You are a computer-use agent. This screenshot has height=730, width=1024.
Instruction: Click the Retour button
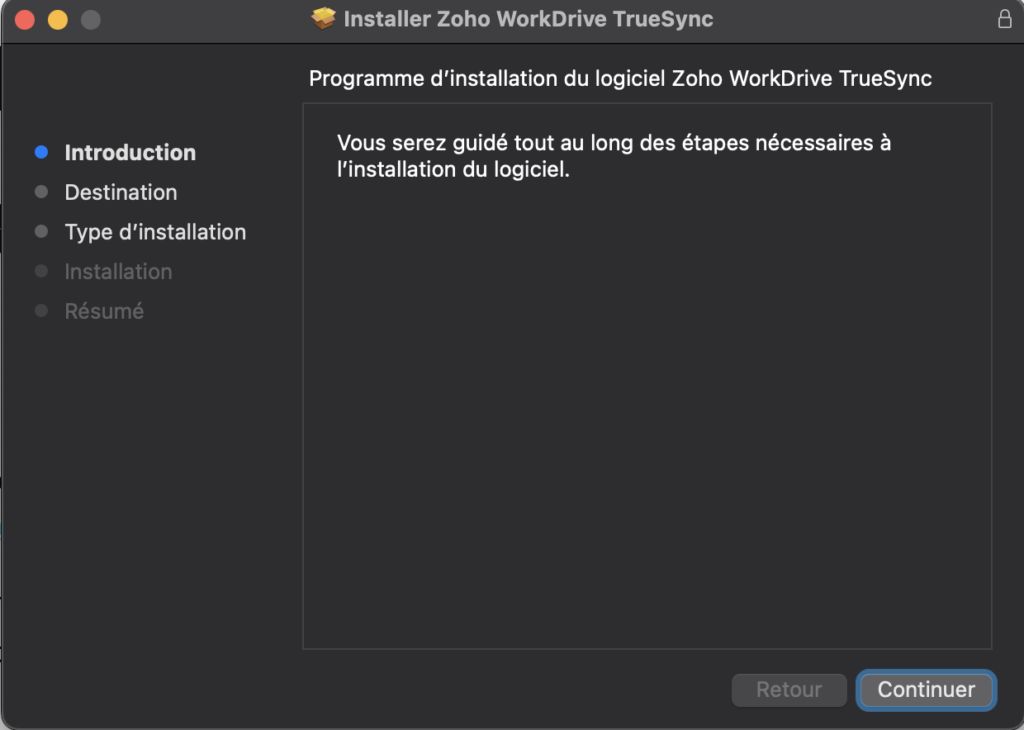pyautogui.click(x=789, y=690)
